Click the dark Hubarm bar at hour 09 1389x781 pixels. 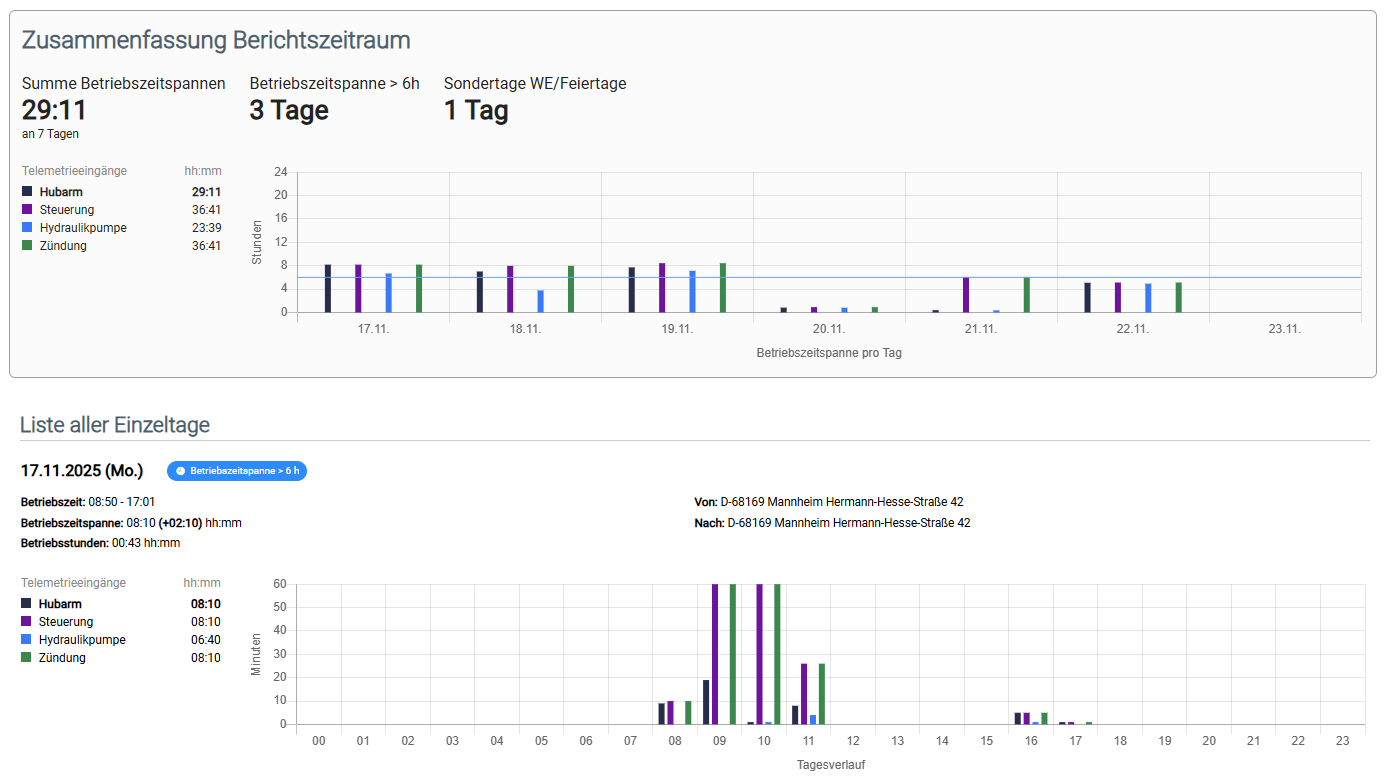(x=706, y=702)
